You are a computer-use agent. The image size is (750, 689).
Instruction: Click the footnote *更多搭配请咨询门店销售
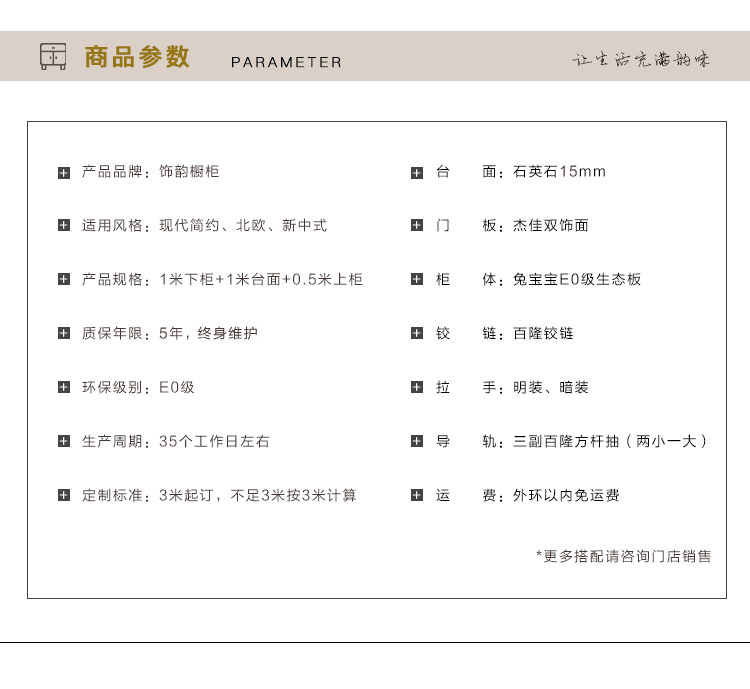[623, 556]
